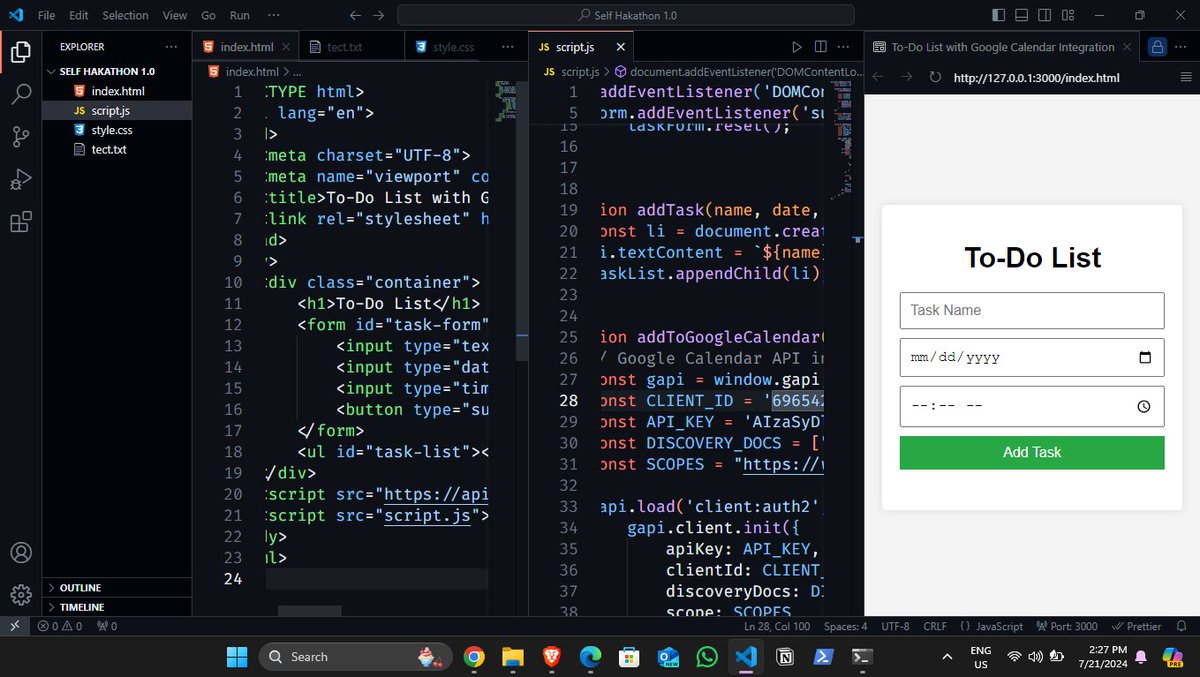The width and height of the screenshot is (1200, 677).
Task: Open Explorer panel more actions ellipsis
Action: pos(172,47)
